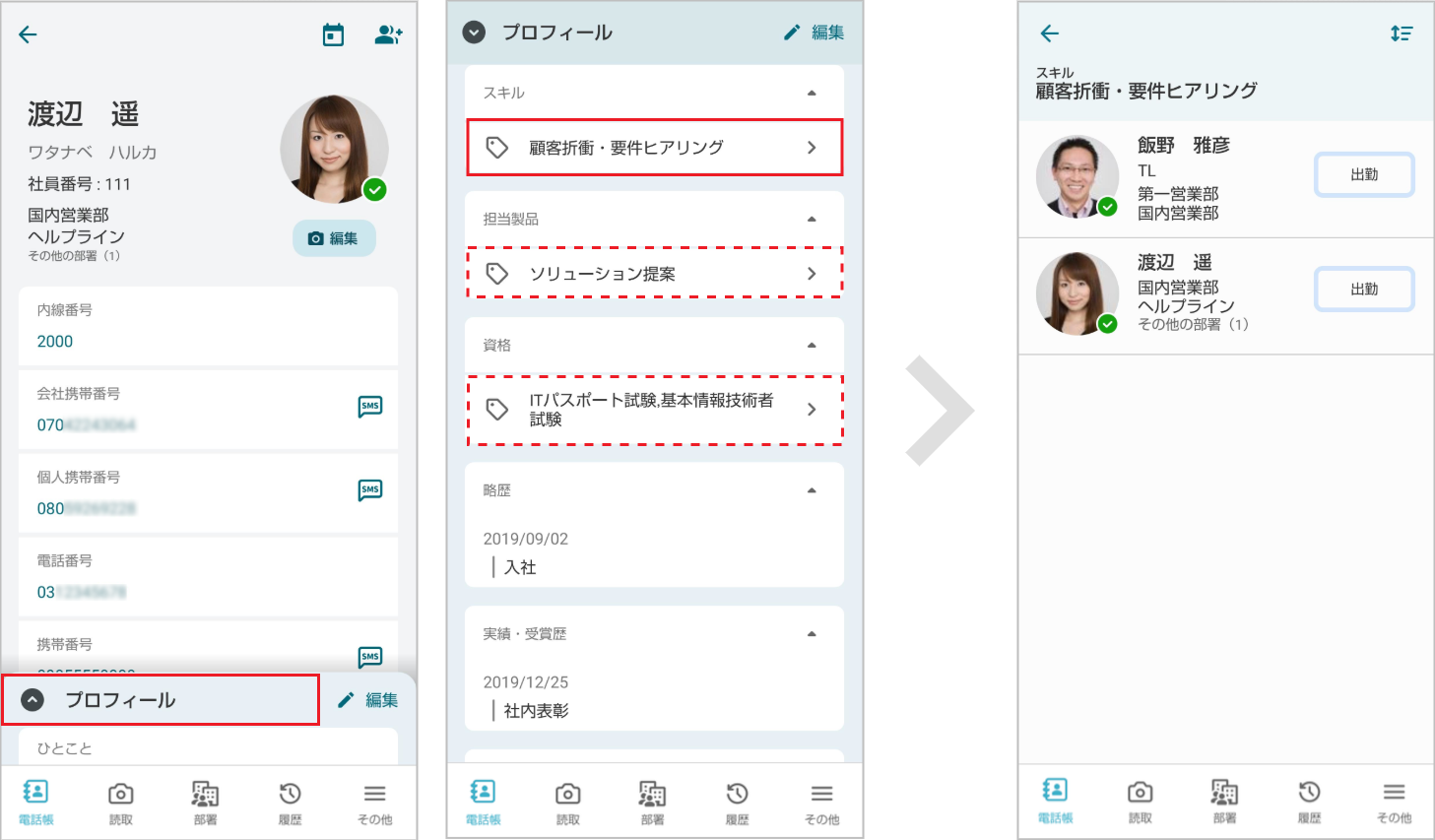Screen dimensions: 1435x840
Task: Open 渡辺 遥 profile photo in left screen
Action: pyautogui.click(x=334, y=149)
